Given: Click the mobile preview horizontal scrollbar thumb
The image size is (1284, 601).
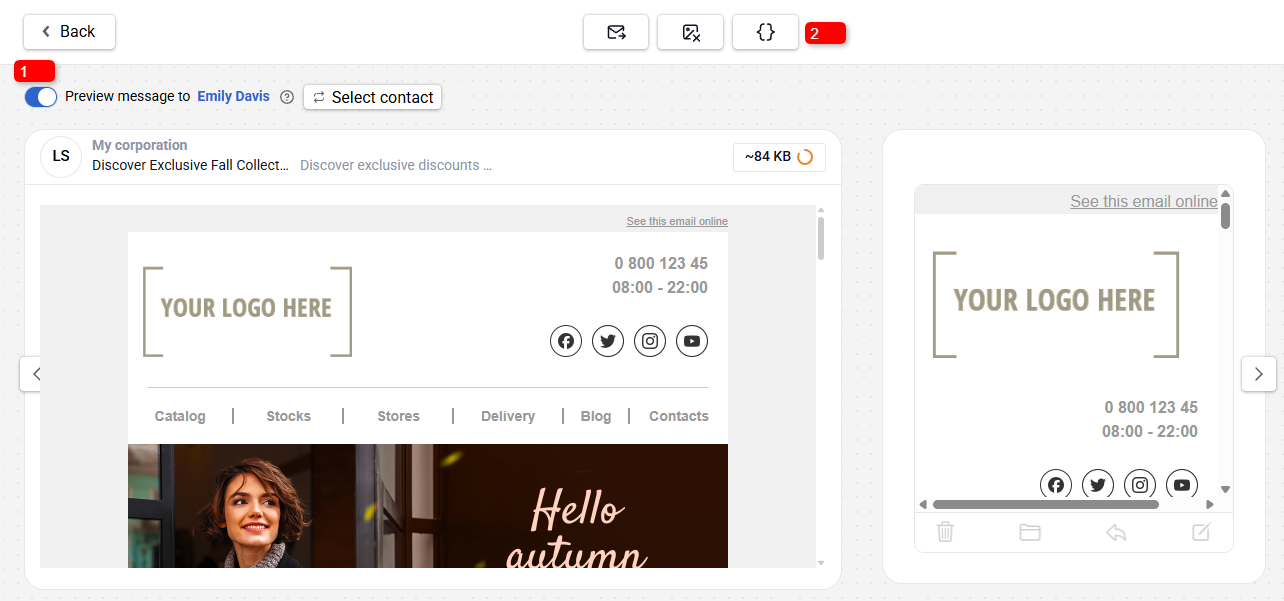Looking at the screenshot, I should (x=1045, y=505).
